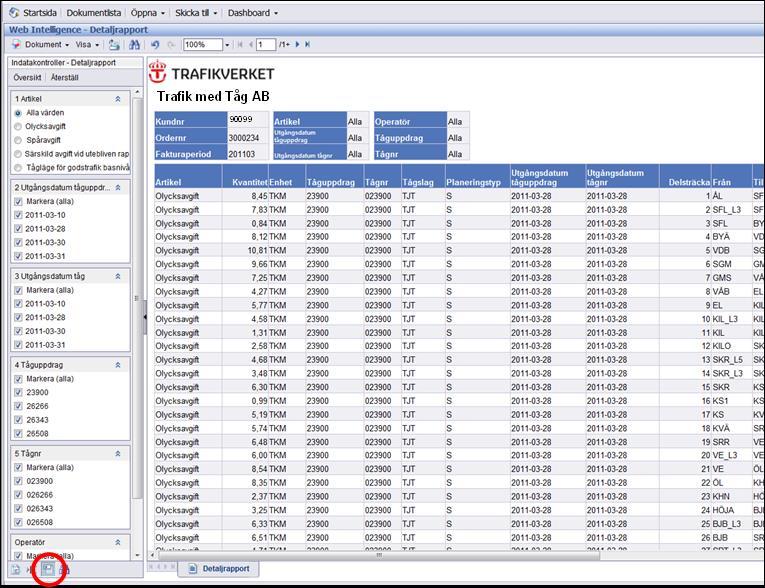Collapse the 1 Artikel section
765x588 pixels.
tap(118, 99)
